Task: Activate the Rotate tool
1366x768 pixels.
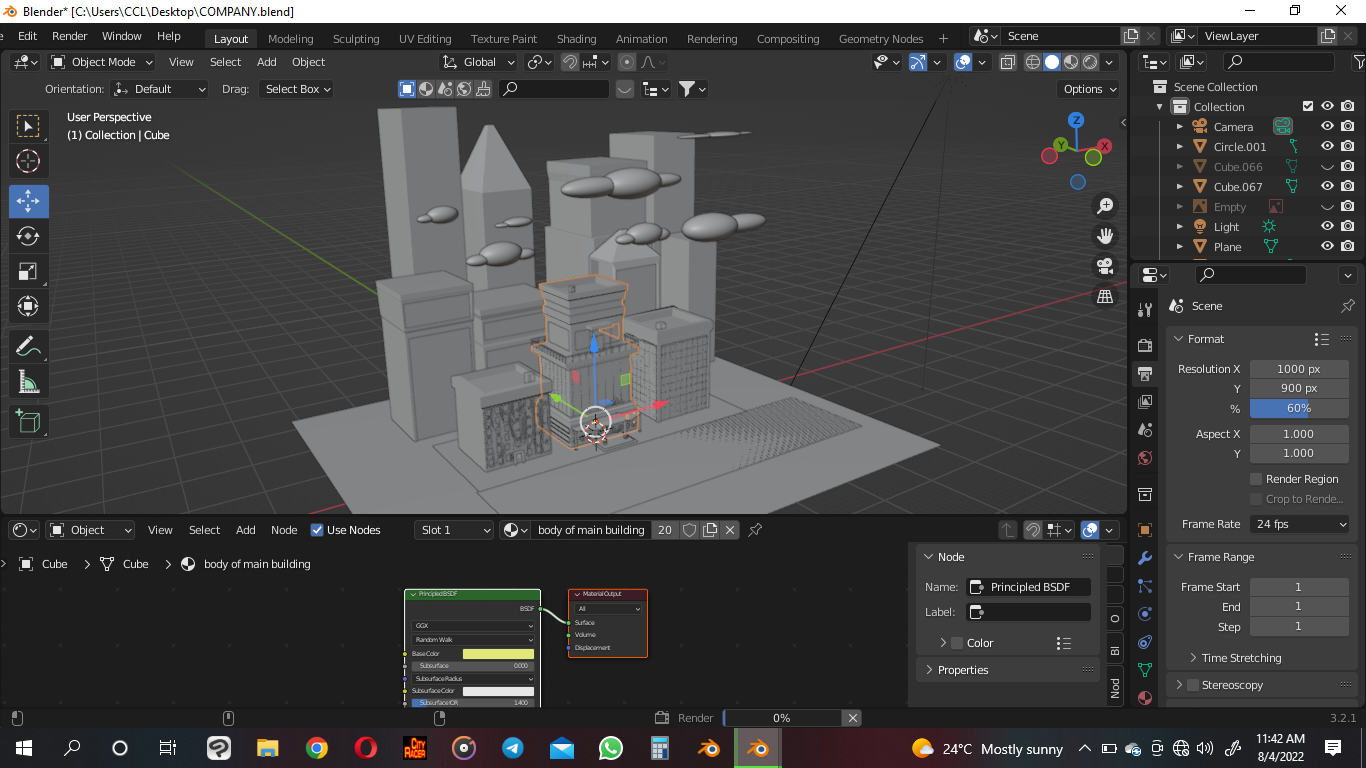Action: pos(28,236)
